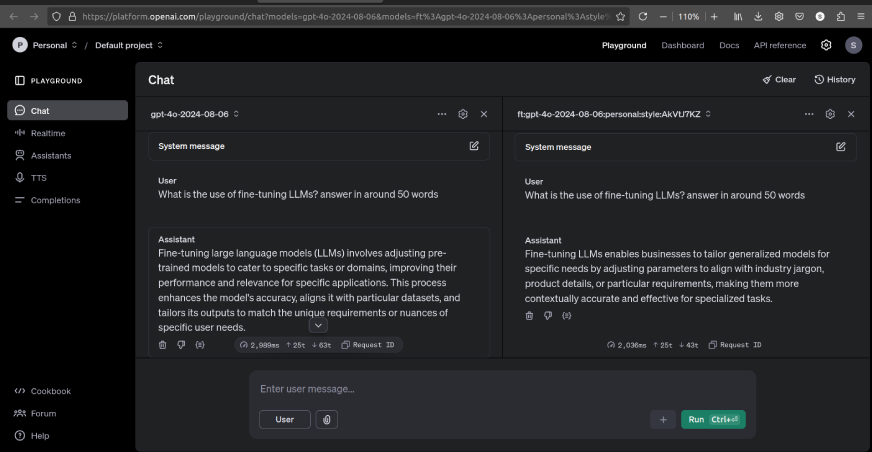Open the browser downloads panel
This screenshot has width=872, height=452.
click(758, 17)
